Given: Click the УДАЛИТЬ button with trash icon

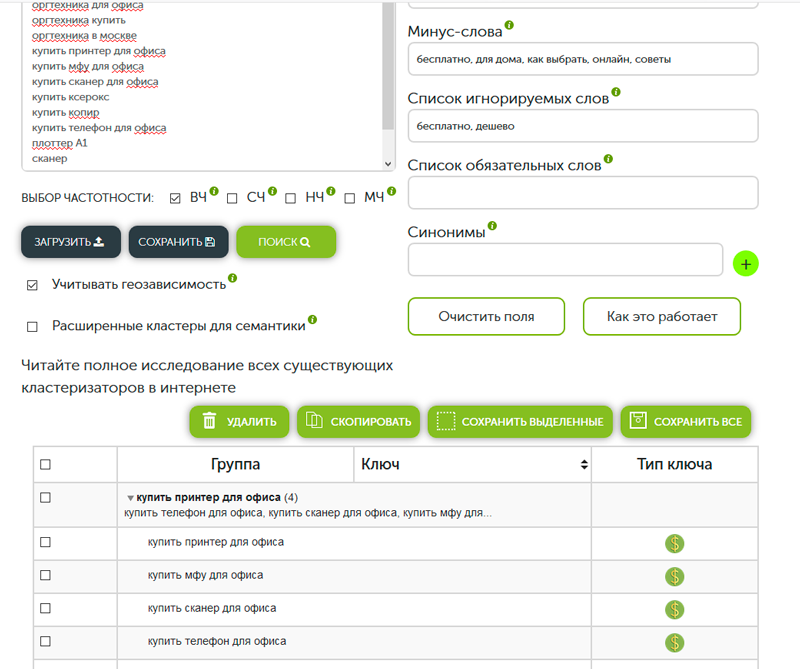Looking at the screenshot, I should click(x=239, y=422).
